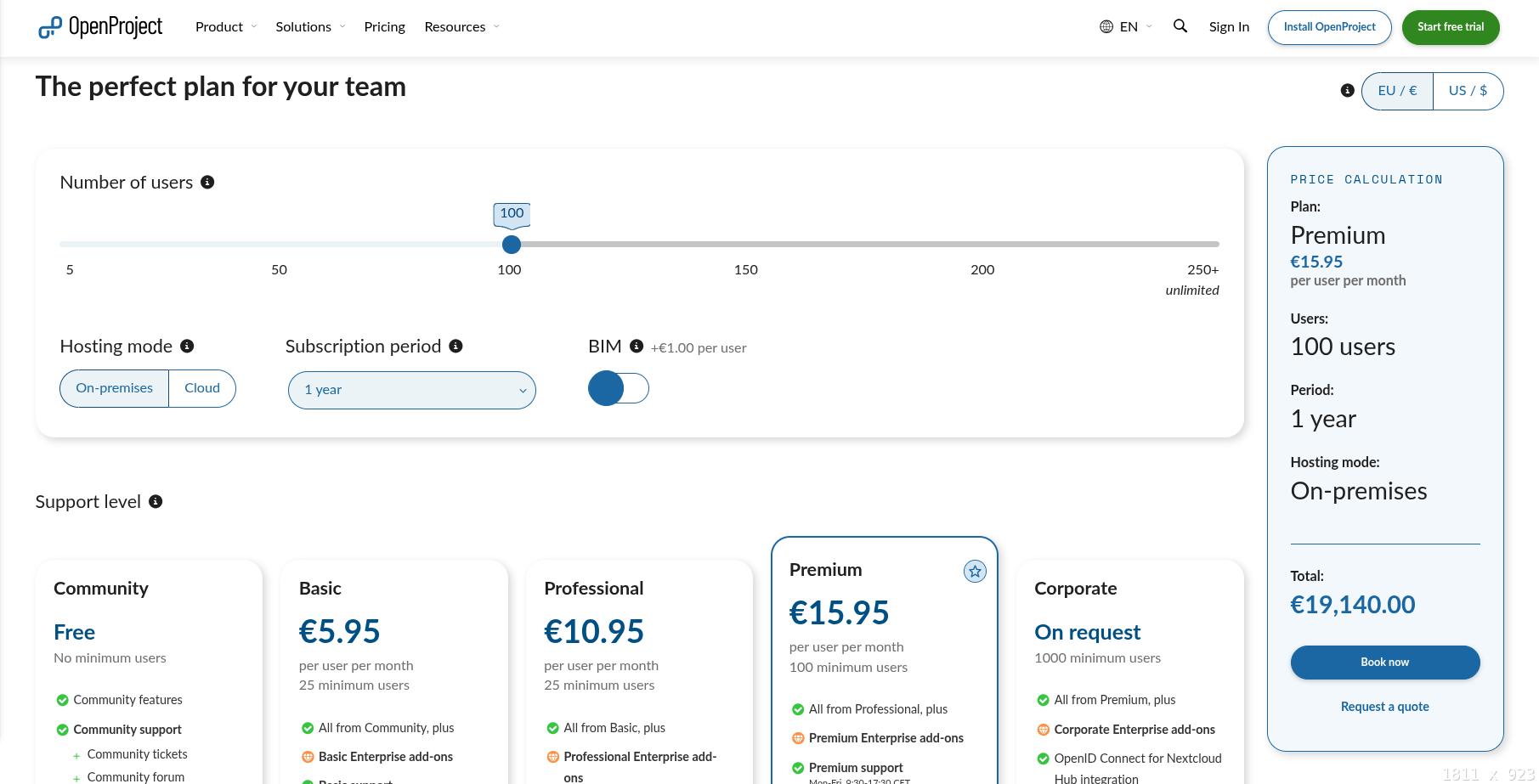Show info for Subscription period
This screenshot has height=784, width=1539.
pos(455,347)
